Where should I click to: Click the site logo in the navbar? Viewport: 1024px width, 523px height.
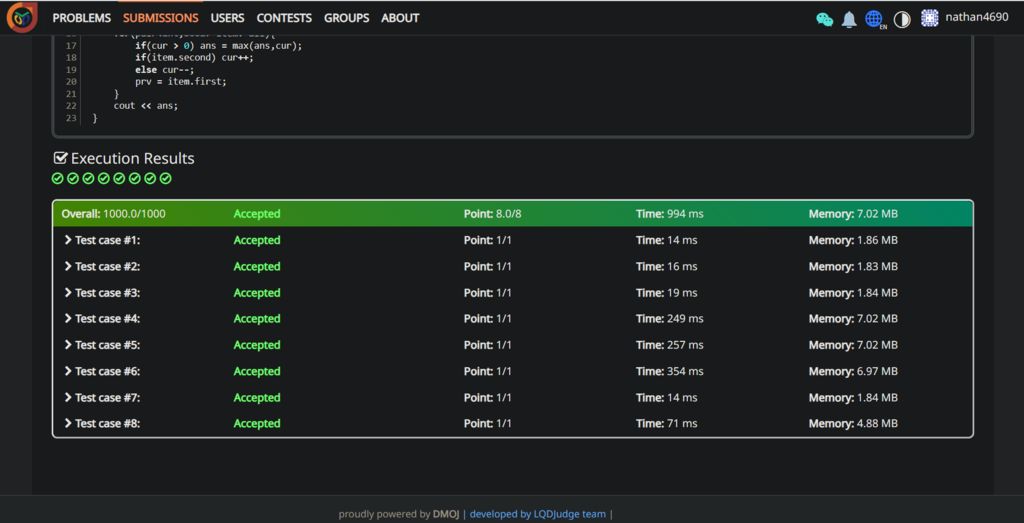(22, 17)
